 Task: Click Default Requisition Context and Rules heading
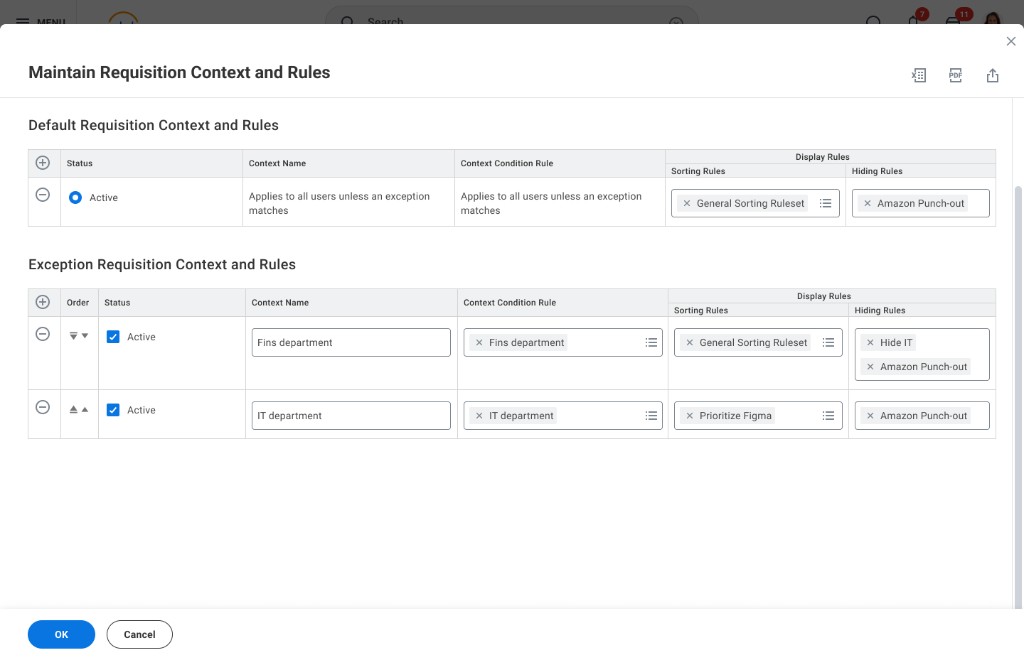click(x=153, y=125)
